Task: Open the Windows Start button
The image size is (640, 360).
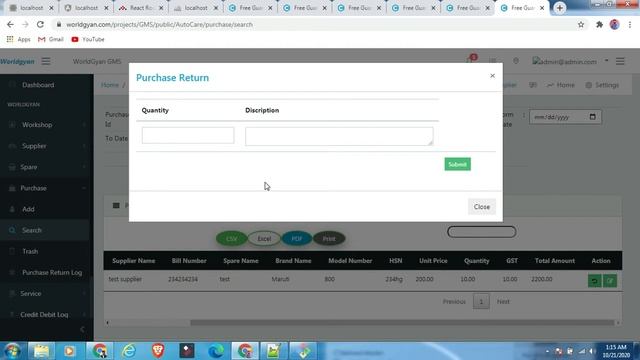Action: tap(12, 351)
